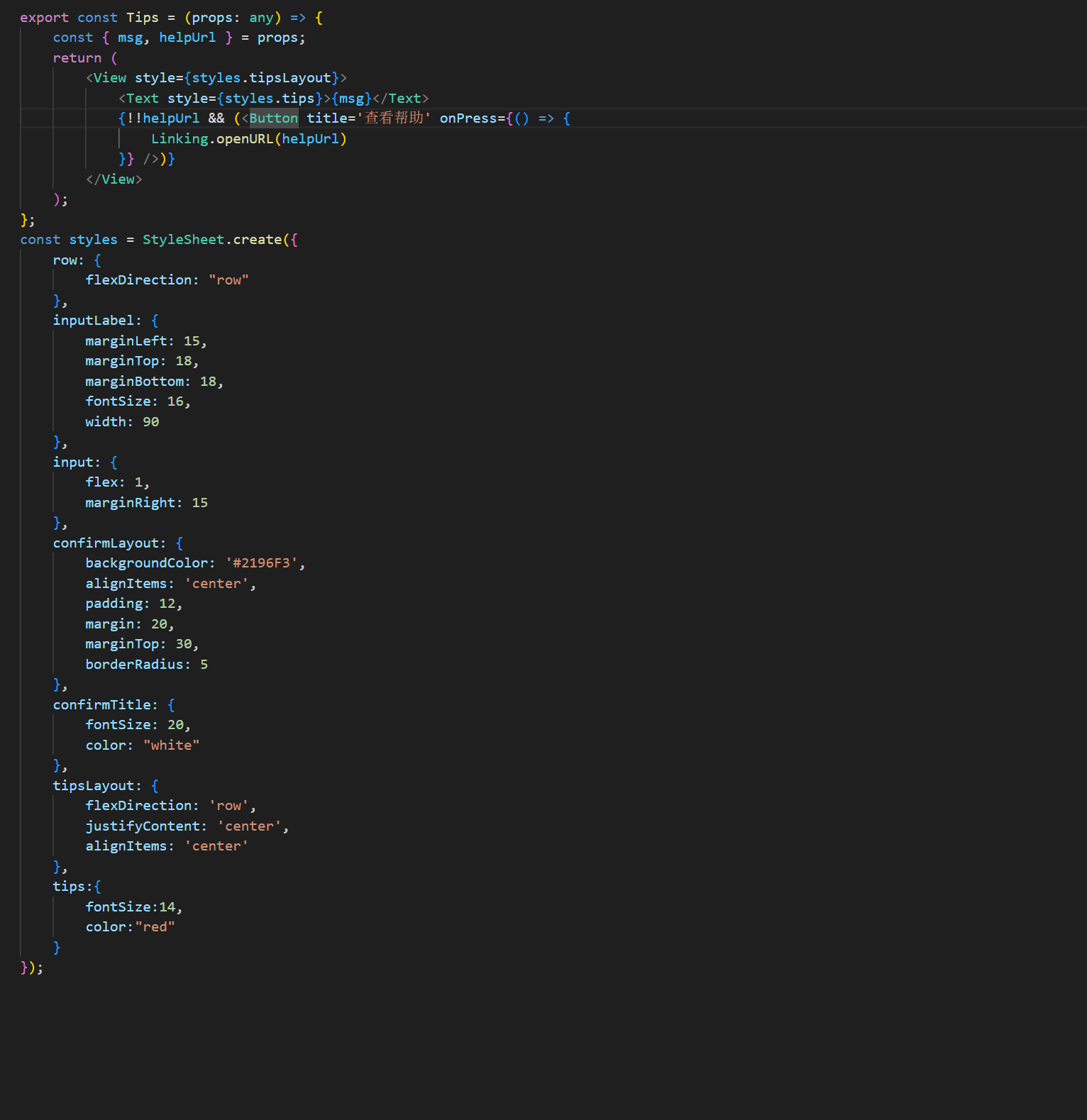Screen dimensions: 1087x1120
Task: Click 'alignItems' under tipsLayout
Action: point(126,845)
